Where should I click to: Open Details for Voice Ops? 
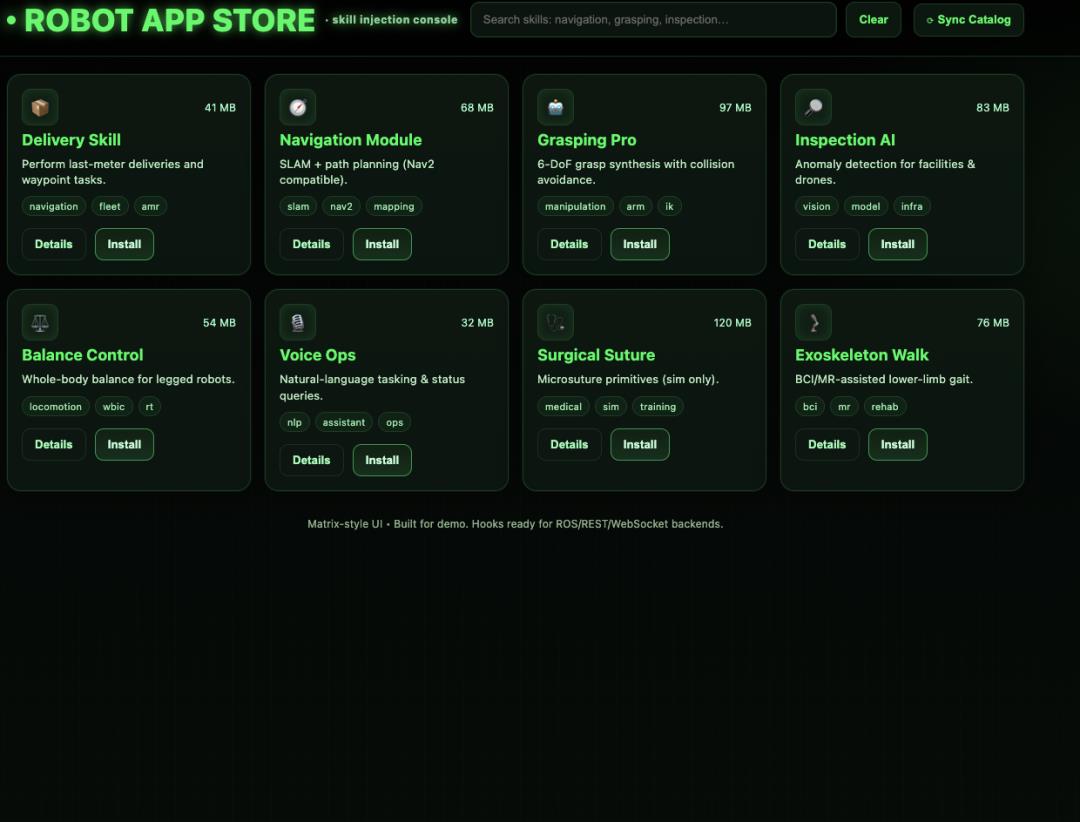tap(311, 460)
